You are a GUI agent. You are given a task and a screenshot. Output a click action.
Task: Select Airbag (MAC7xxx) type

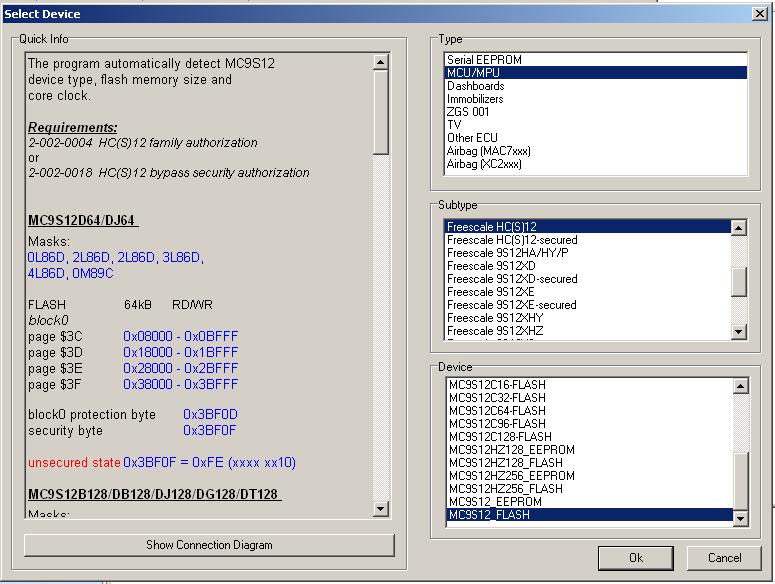(596, 151)
